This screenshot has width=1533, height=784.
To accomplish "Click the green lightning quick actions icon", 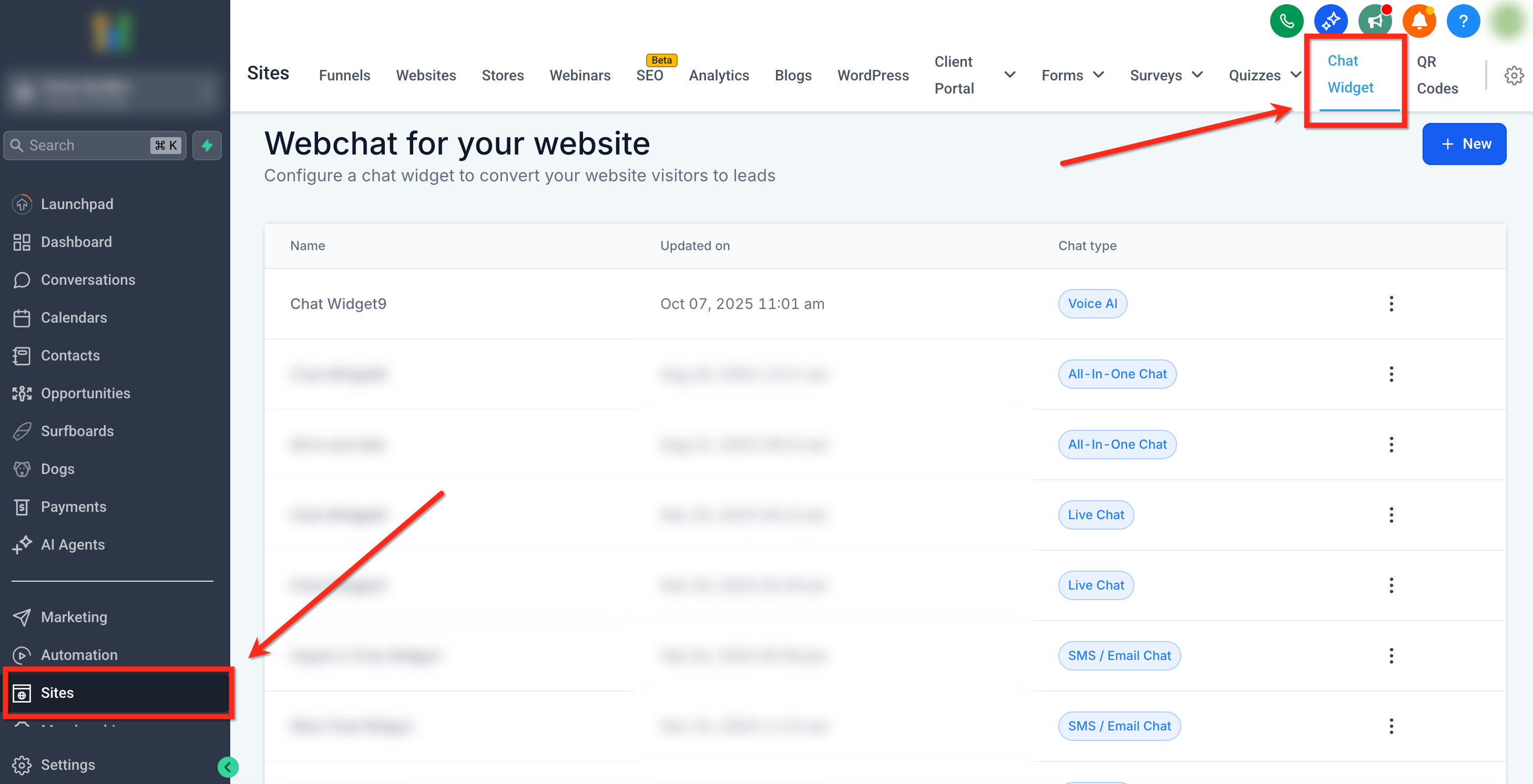I will pyautogui.click(x=207, y=145).
